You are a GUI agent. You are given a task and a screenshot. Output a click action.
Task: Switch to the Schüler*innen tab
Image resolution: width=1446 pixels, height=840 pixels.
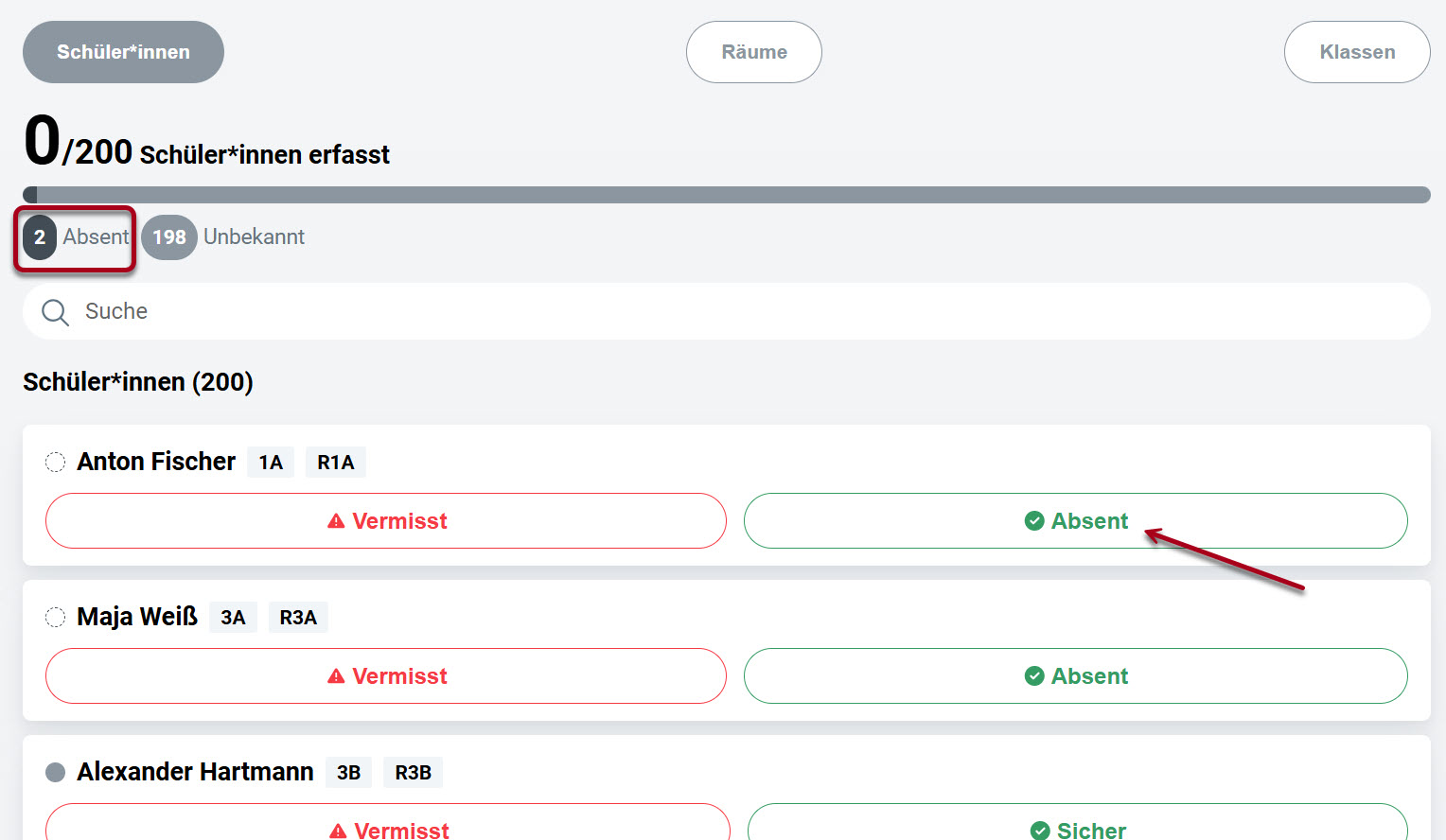(x=123, y=52)
